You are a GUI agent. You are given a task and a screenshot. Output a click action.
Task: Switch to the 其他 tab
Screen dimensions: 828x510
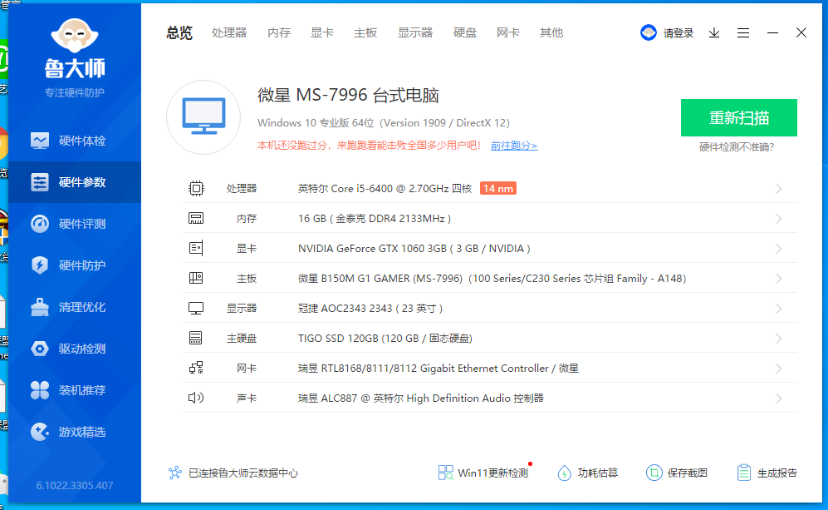pyautogui.click(x=551, y=33)
